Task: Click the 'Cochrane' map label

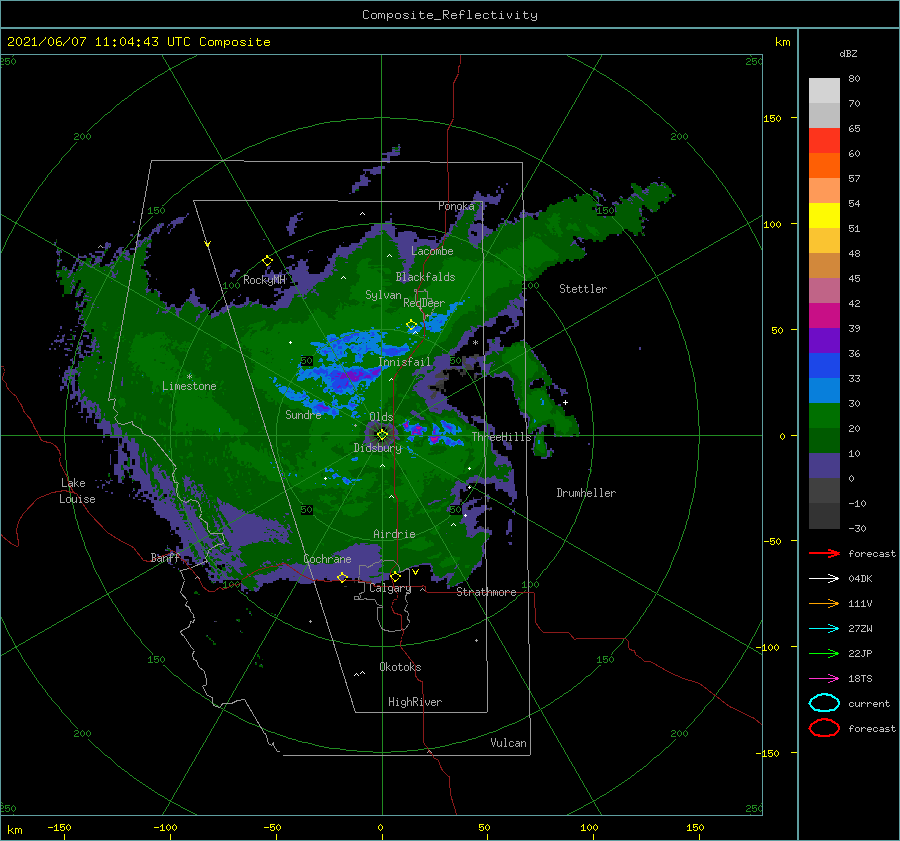Action: (327, 559)
